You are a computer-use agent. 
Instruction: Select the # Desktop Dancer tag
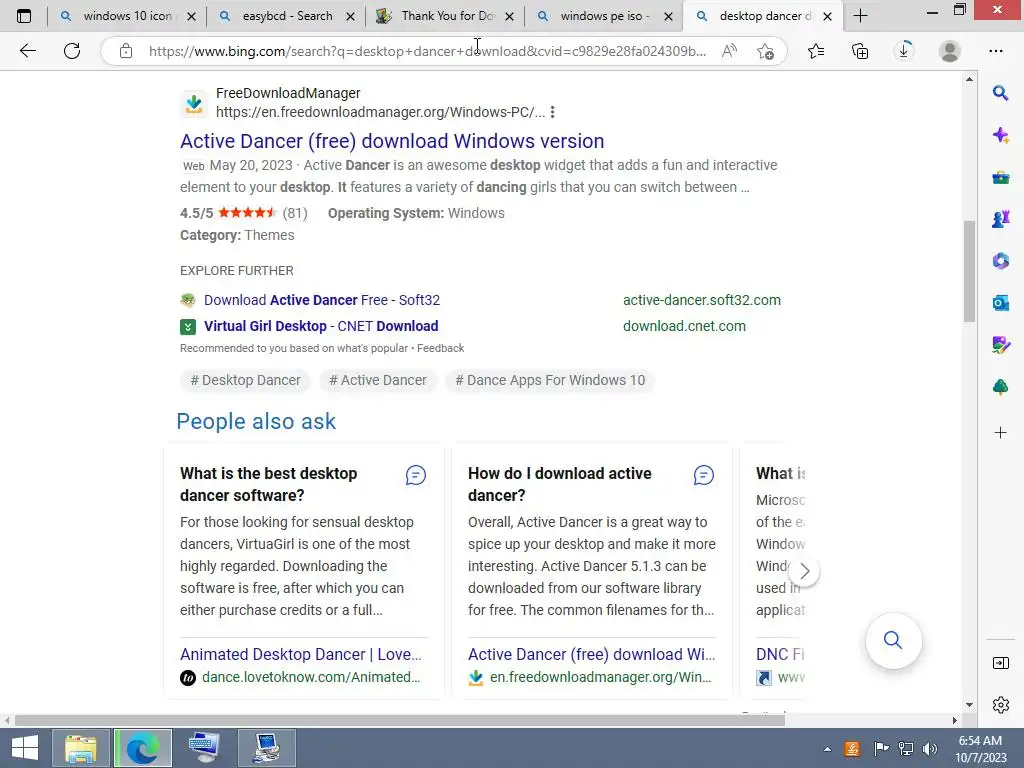tap(245, 380)
